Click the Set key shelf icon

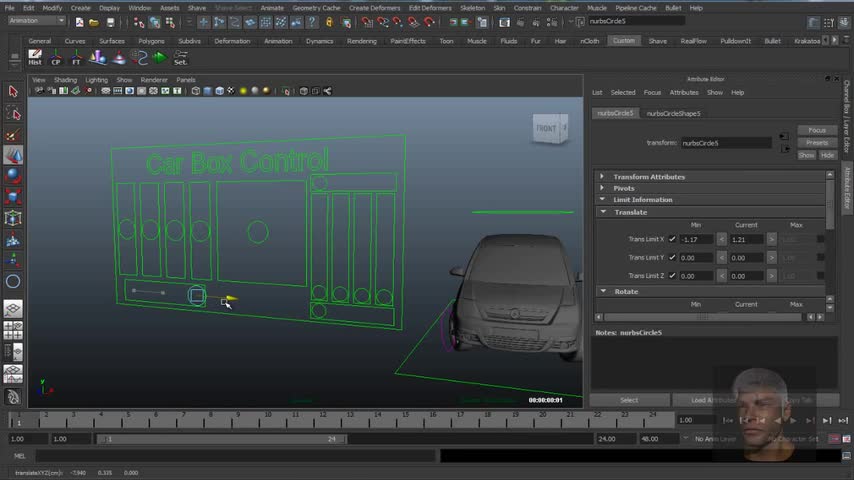click(180, 58)
